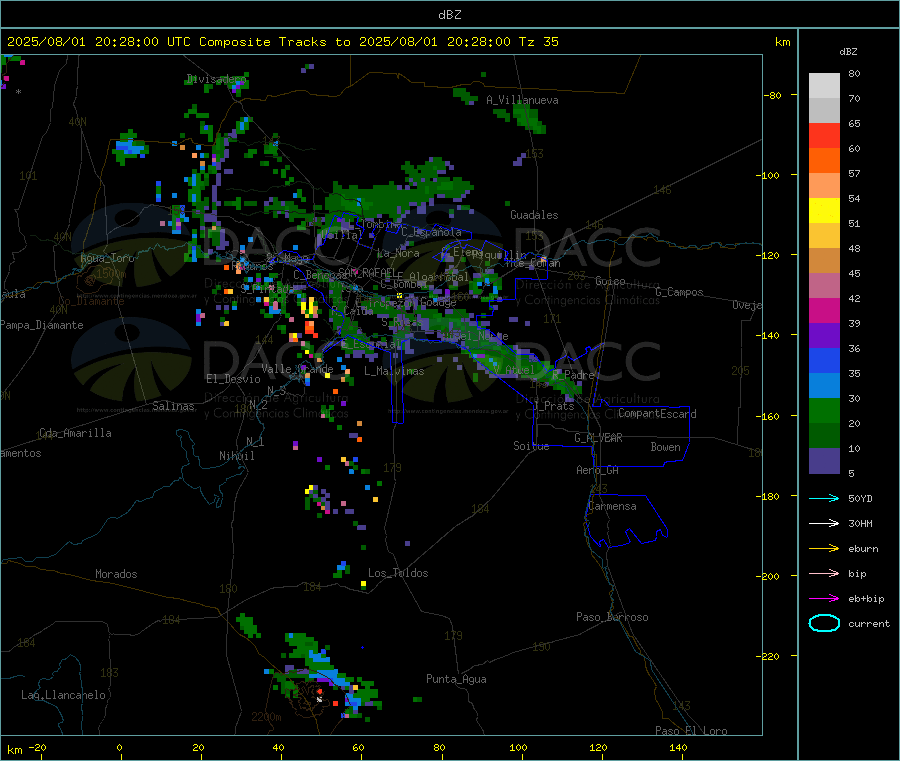Select the magenta 39-42 dBZ legend swatch
The image size is (900, 761).
tap(824, 310)
